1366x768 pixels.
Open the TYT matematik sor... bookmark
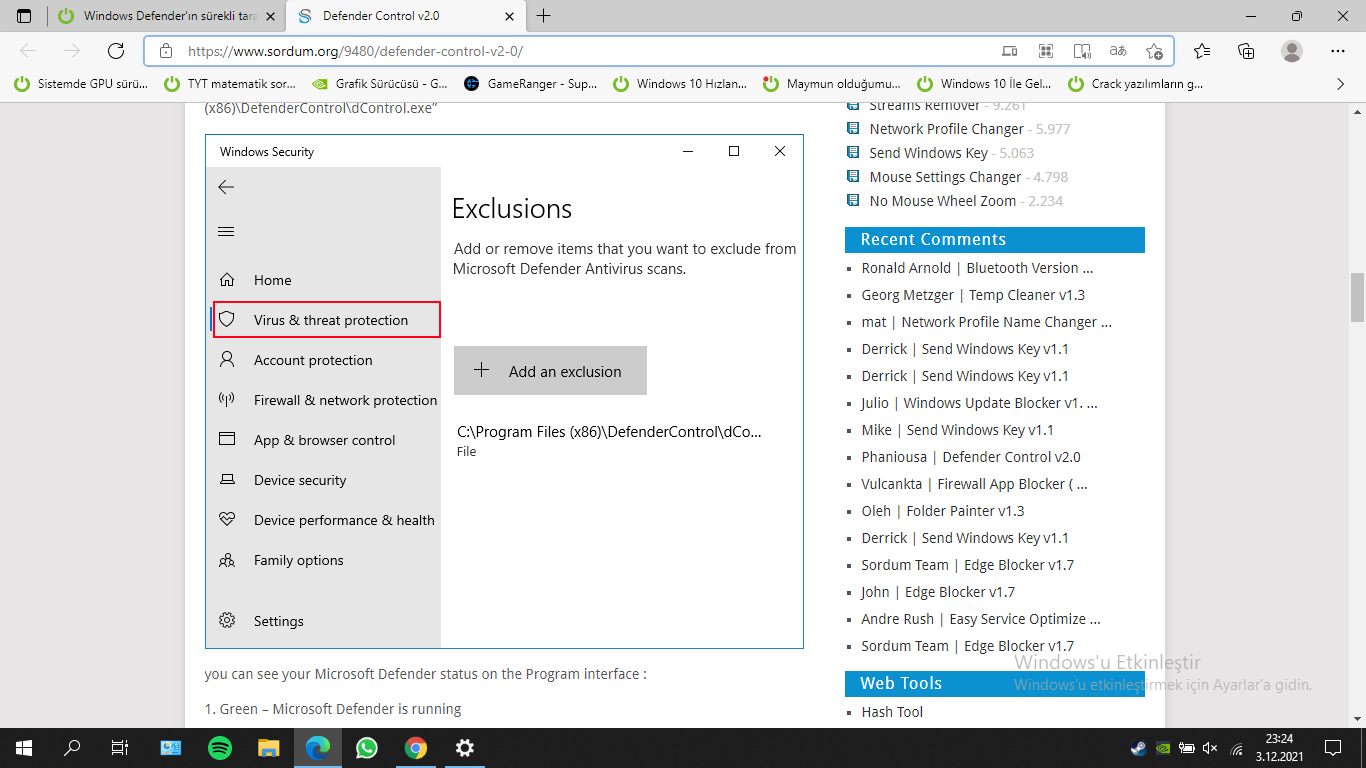tap(230, 84)
